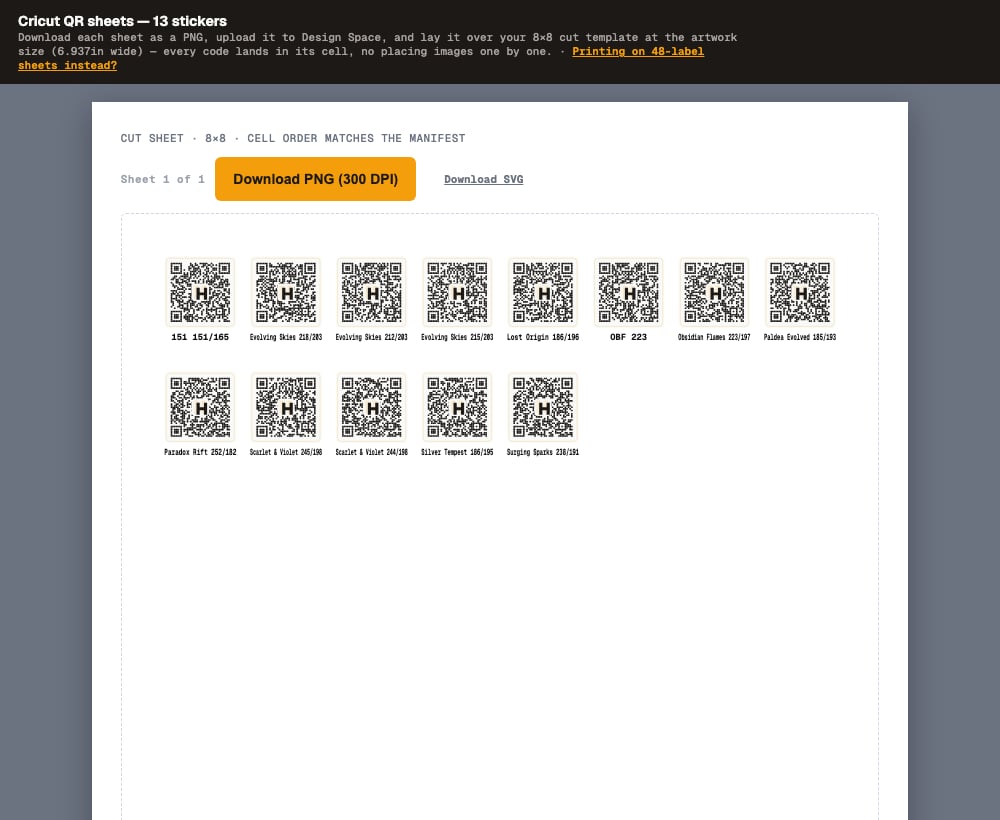Screen dimensions: 1000x820
Task: Select the OBF 223 QR code
Action: pyautogui.click(x=628, y=292)
